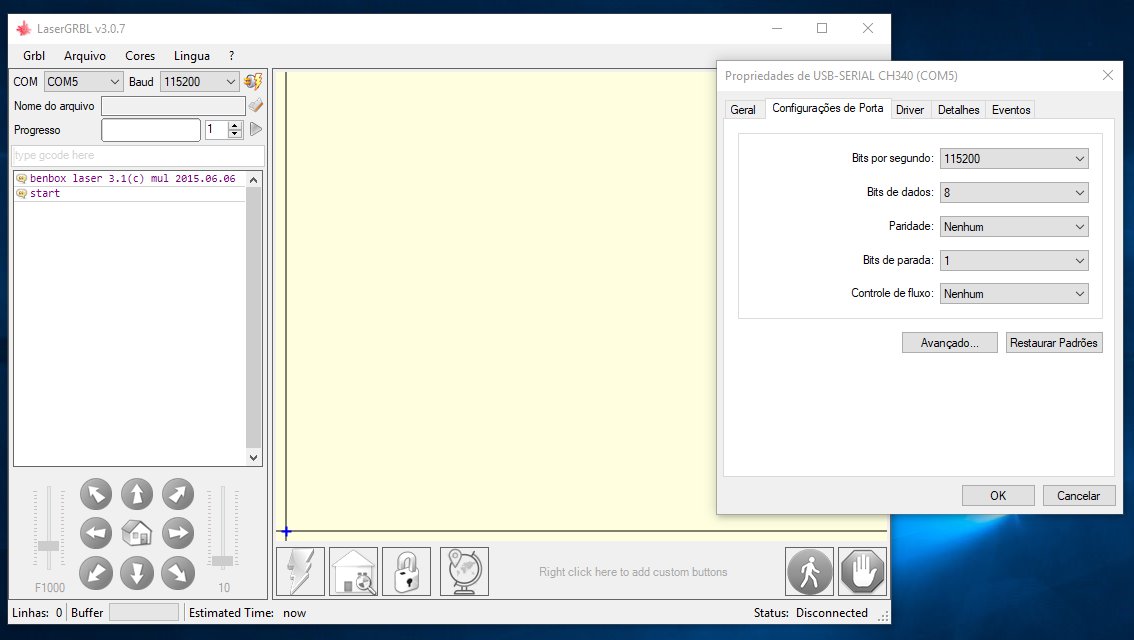Decrease the repeat count with the down spinner
Screen dimensions: 1134x640
tap(234, 135)
